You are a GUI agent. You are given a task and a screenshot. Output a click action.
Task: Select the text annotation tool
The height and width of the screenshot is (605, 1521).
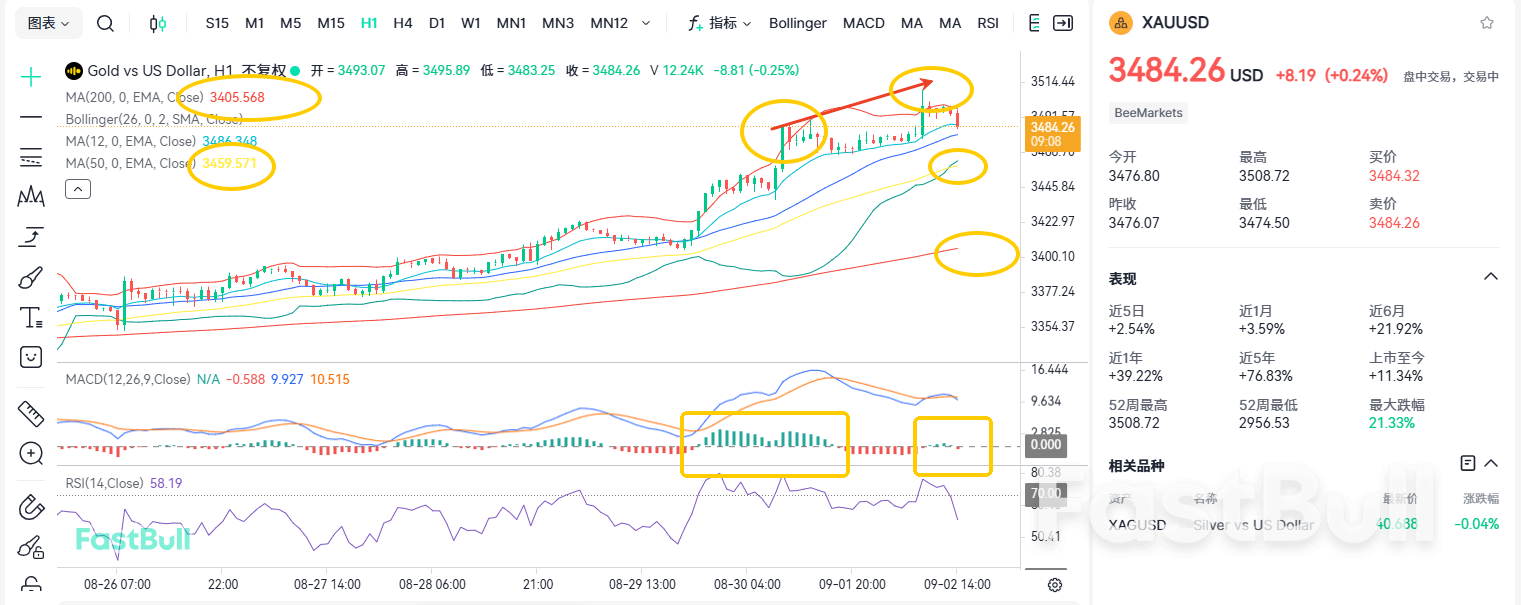pyautogui.click(x=30, y=317)
